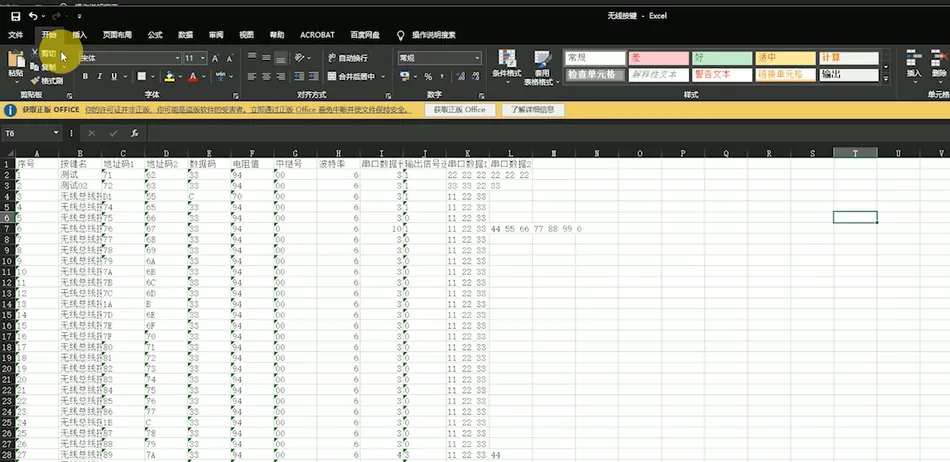Click the Insert Function fx icon
Screen dimensions: 950x462
tap(135, 133)
